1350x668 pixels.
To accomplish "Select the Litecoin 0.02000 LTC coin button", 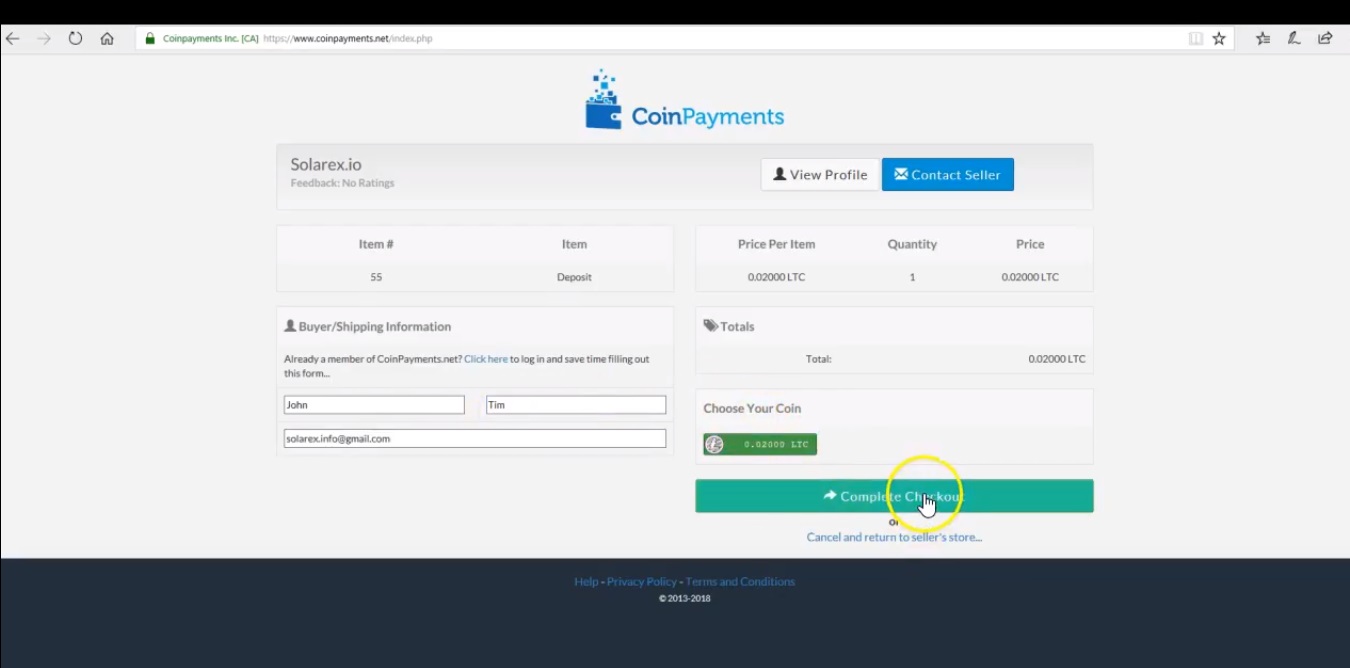I will [760, 444].
